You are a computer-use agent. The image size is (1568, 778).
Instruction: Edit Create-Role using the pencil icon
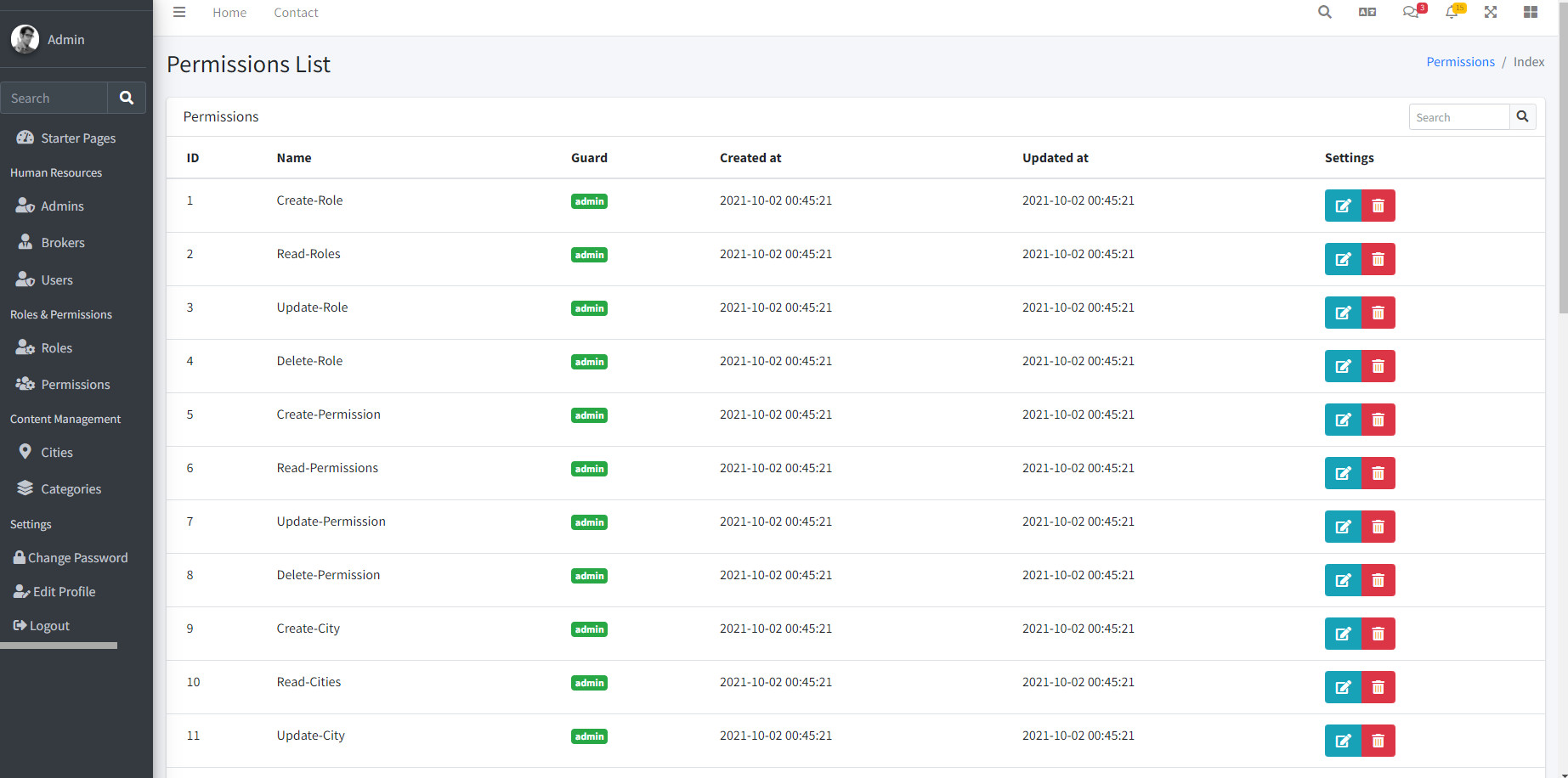[1343, 206]
